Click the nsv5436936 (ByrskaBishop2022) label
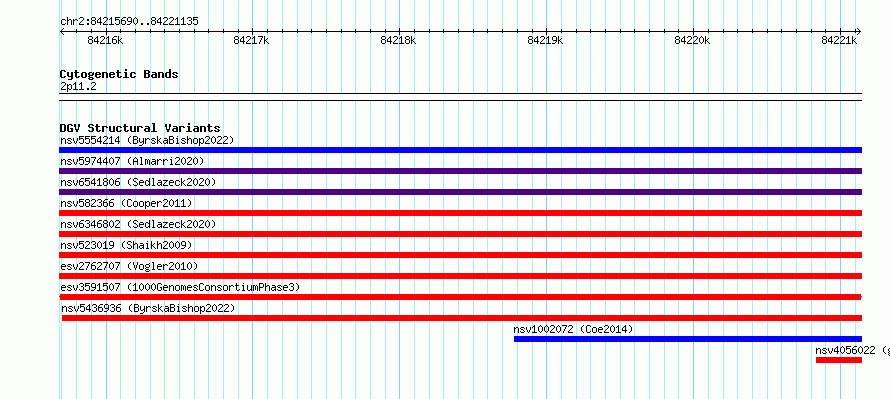Screen dimensions: 890x399 (x=148, y=308)
